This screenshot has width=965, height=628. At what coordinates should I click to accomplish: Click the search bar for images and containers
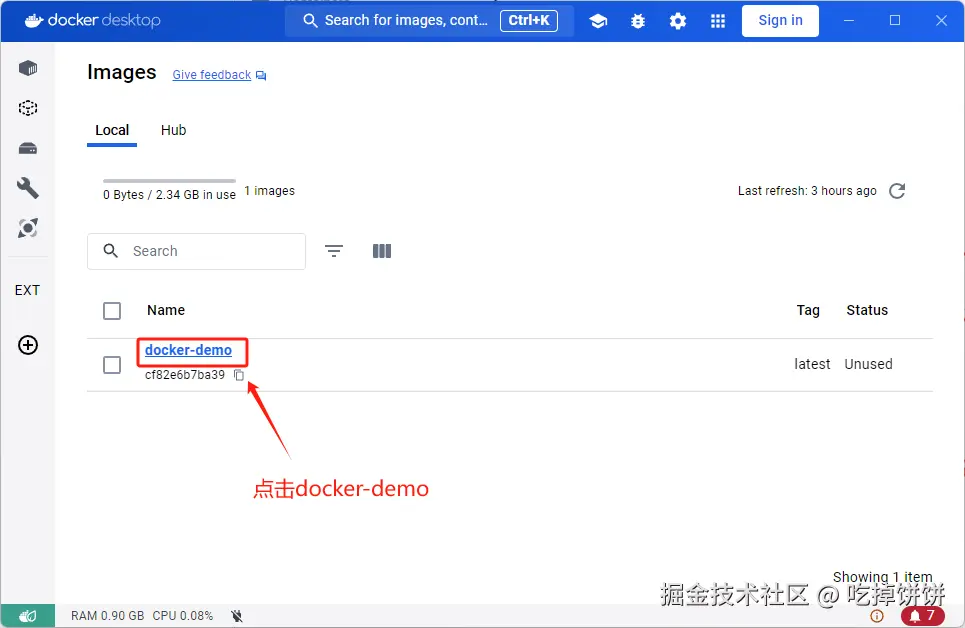click(429, 21)
